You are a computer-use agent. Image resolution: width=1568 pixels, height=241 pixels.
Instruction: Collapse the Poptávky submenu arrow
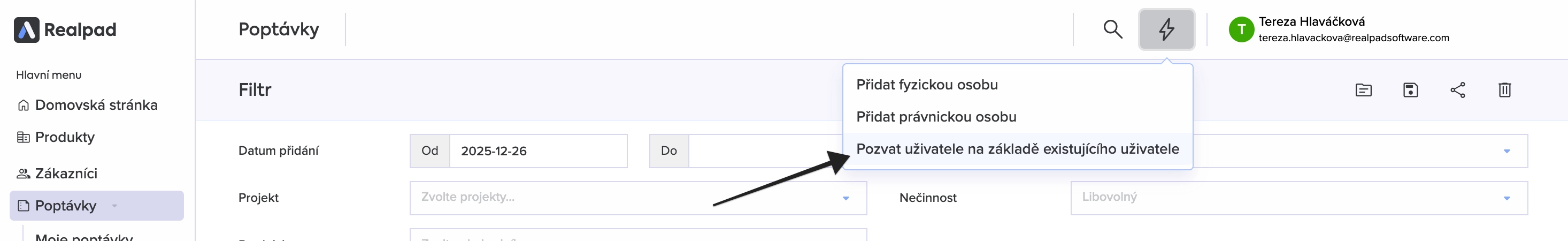[114, 206]
